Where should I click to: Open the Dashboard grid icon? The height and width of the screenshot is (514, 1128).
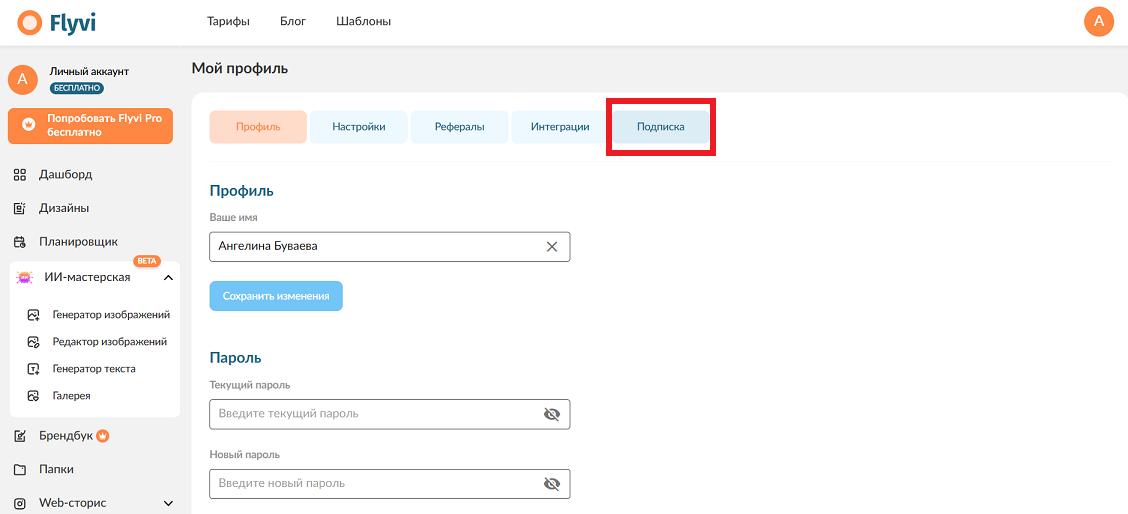point(20,175)
